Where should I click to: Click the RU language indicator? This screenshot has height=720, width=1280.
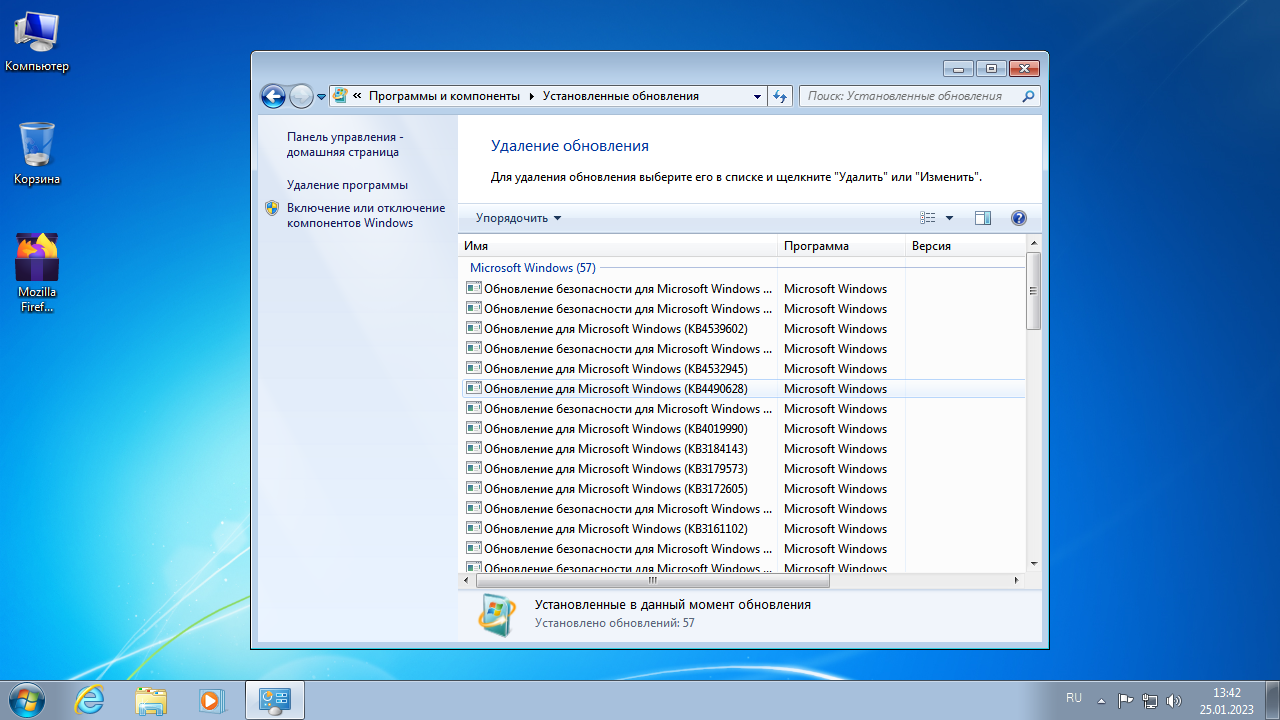(1074, 698)
